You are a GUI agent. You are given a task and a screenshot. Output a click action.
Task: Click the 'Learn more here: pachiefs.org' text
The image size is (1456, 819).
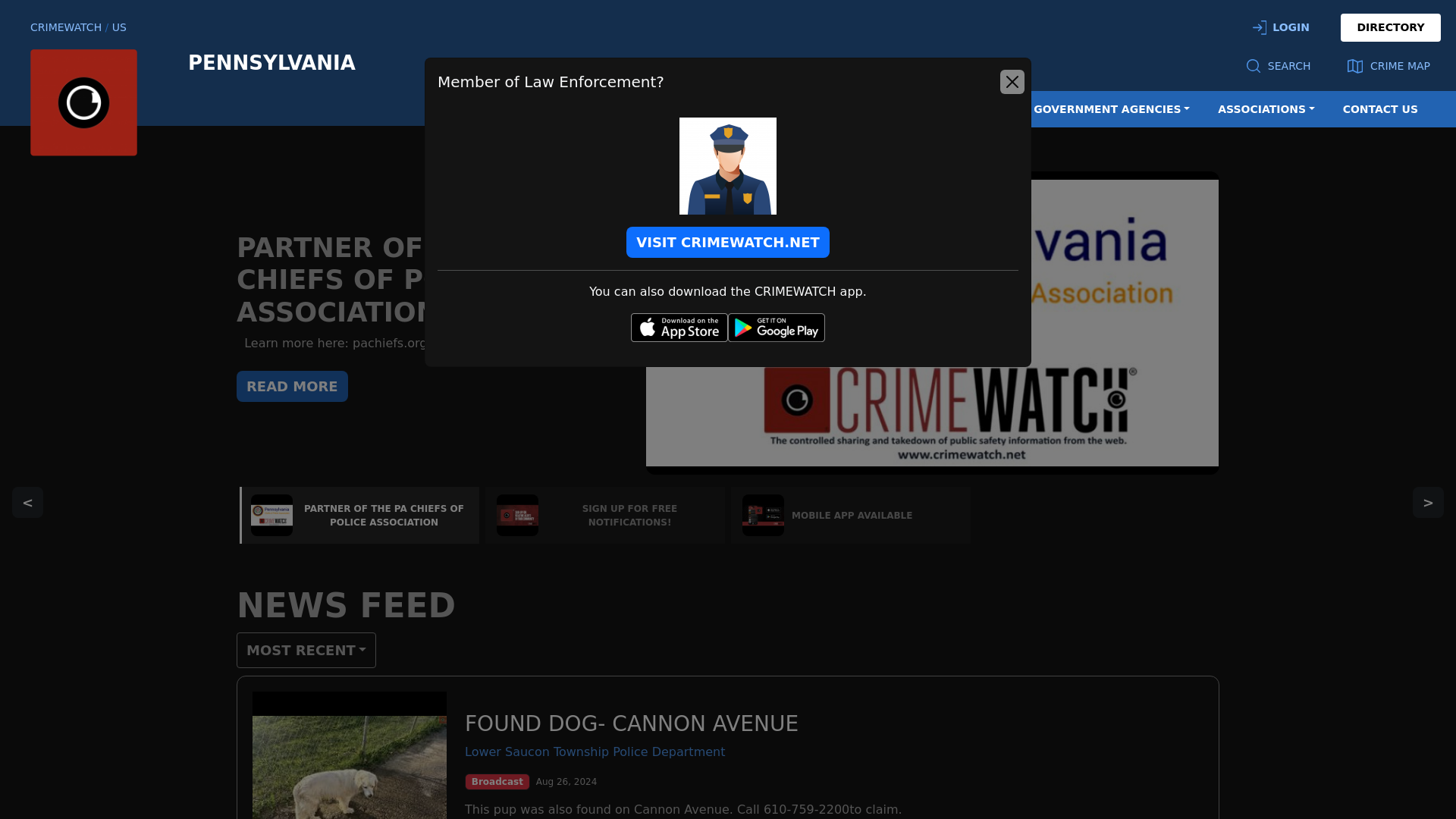(x=334, y=344)
